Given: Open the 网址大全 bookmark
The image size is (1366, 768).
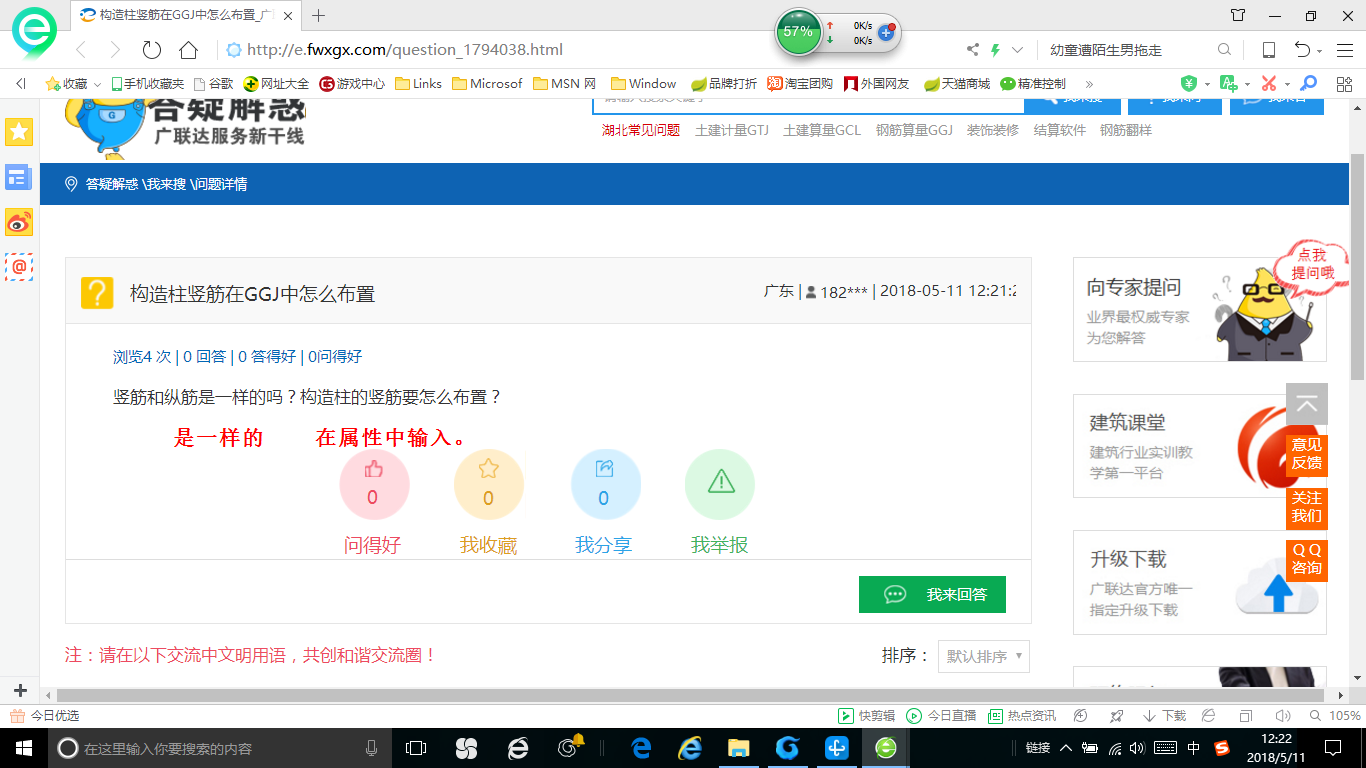Looking at the screenshot, I should 277,84.
